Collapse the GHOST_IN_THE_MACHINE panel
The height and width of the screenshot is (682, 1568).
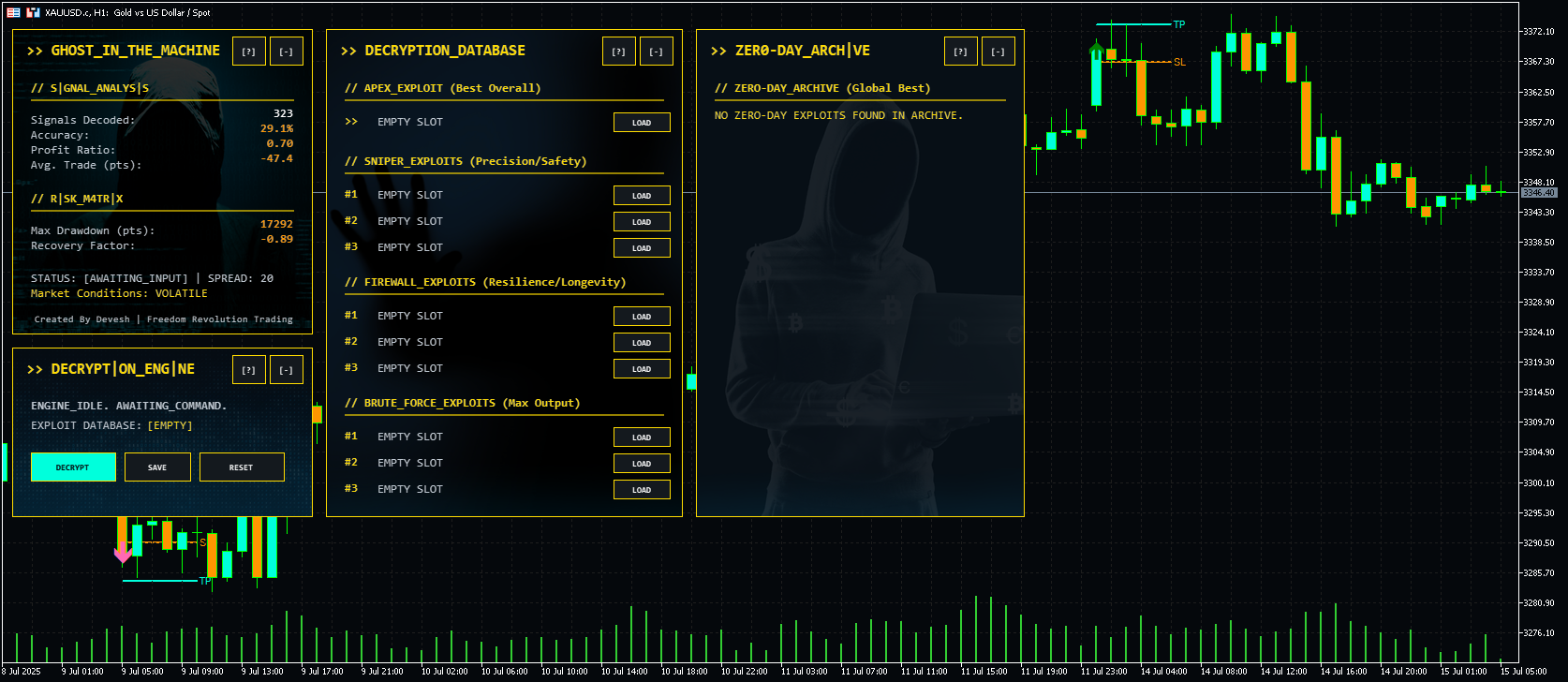pyautogui.click(x=286, y=52)
